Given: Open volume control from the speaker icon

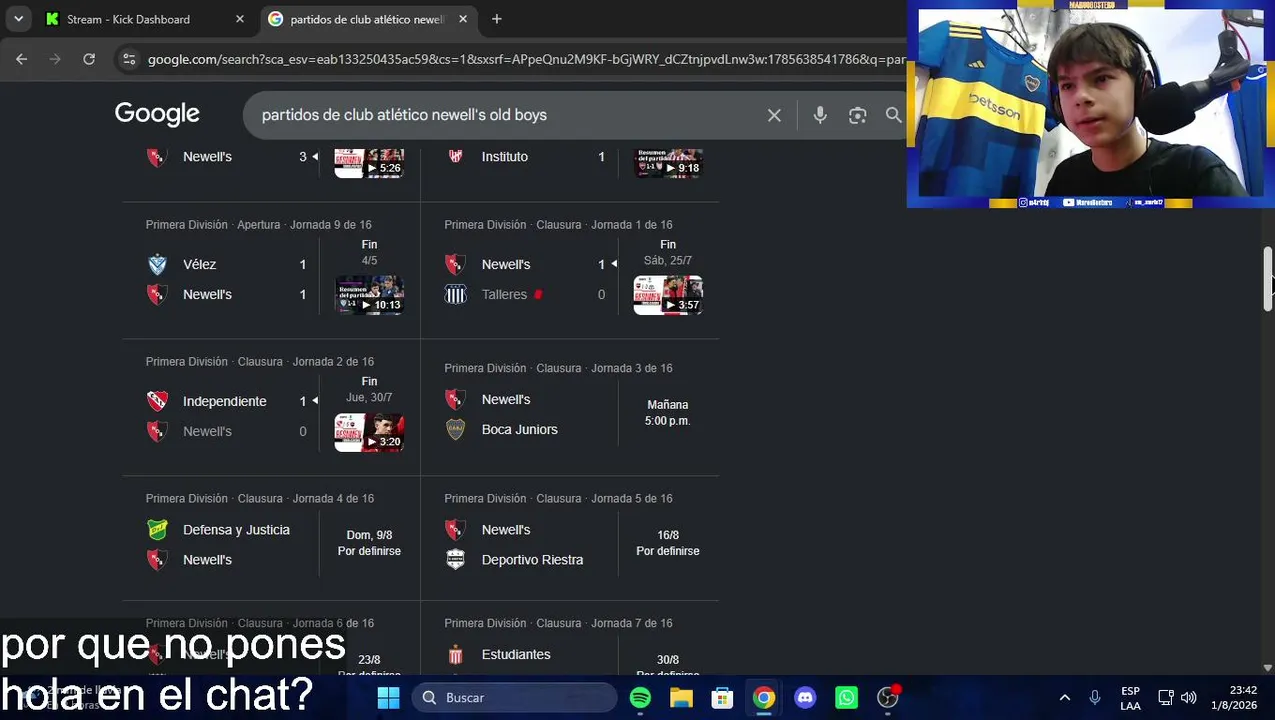Looking at the screenshot, I should point(1188,698).
